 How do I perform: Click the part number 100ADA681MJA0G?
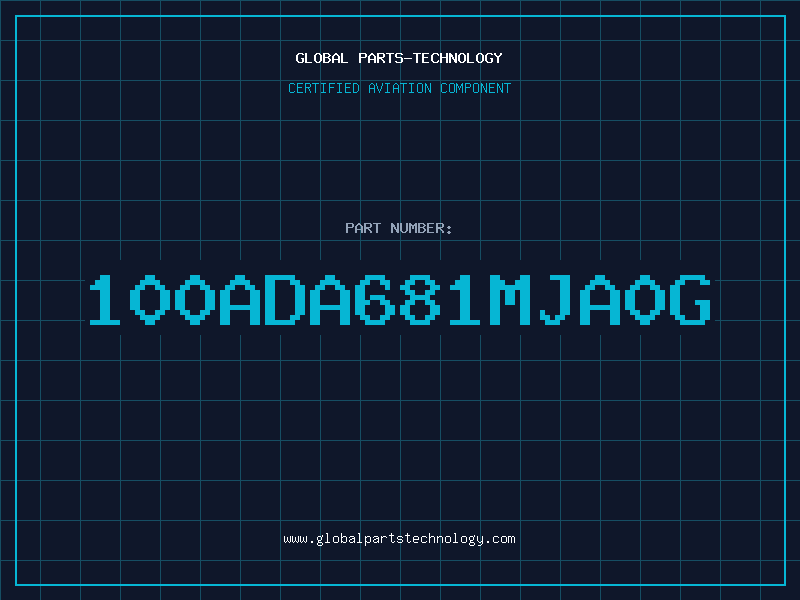point(400,299)
